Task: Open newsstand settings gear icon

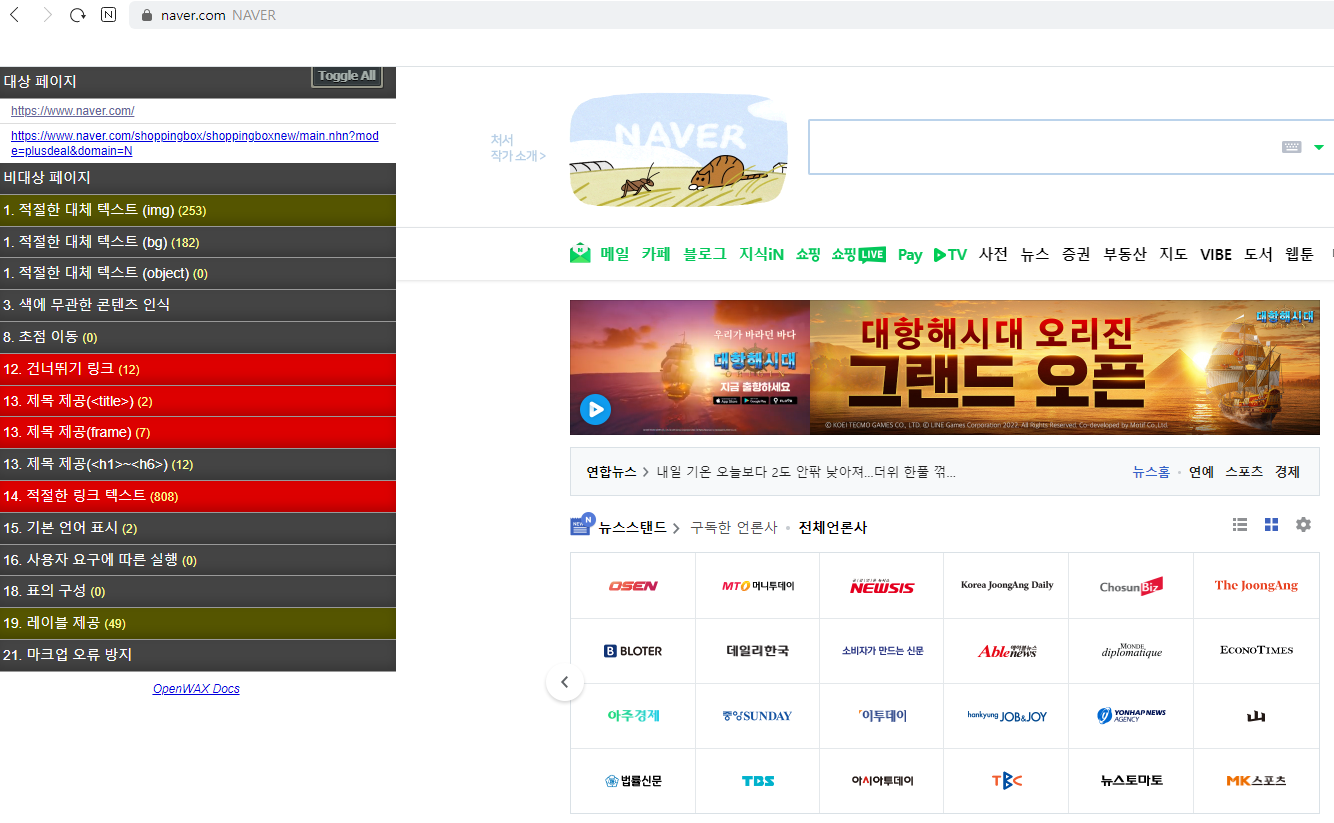Action: tap(1303, 525)
